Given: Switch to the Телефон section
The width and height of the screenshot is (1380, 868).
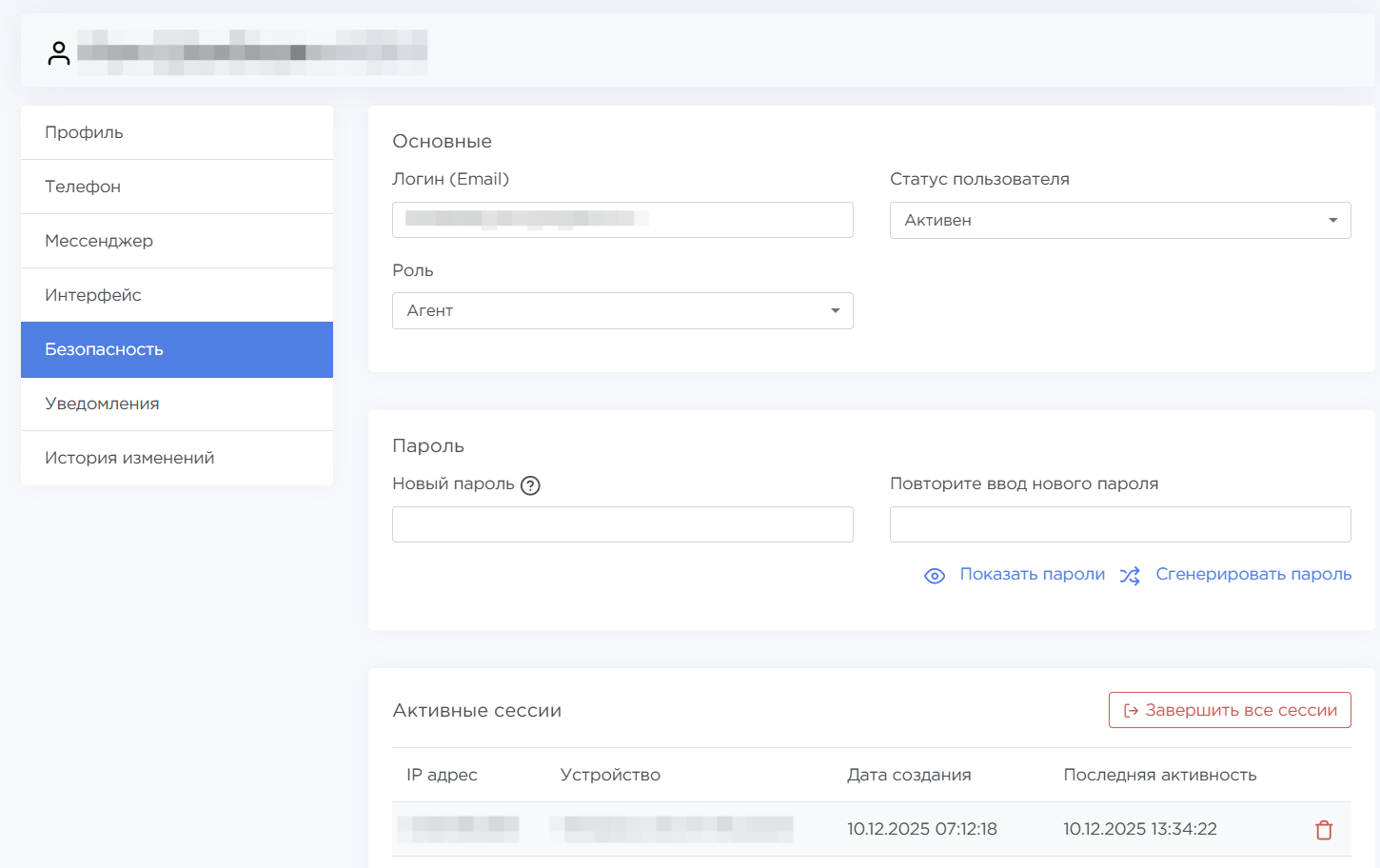Looking at the screenshot, I should 177,187.
